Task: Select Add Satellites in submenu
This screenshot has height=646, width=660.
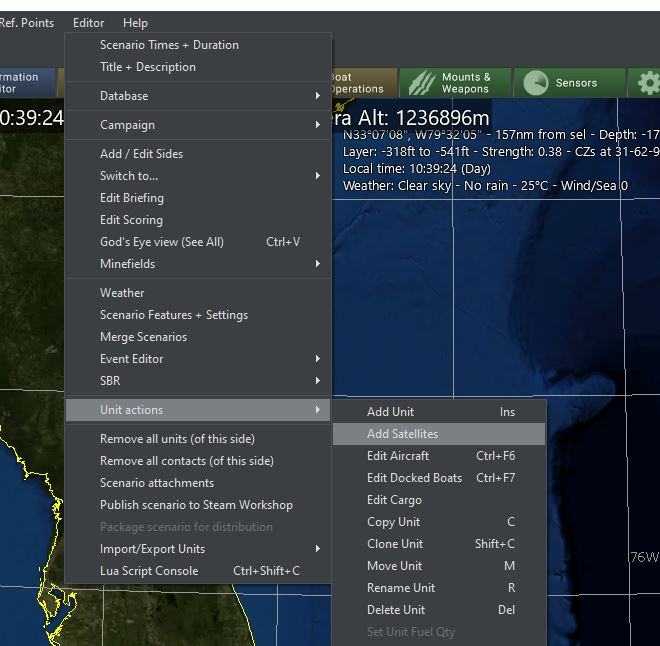Action: (439, 434)
